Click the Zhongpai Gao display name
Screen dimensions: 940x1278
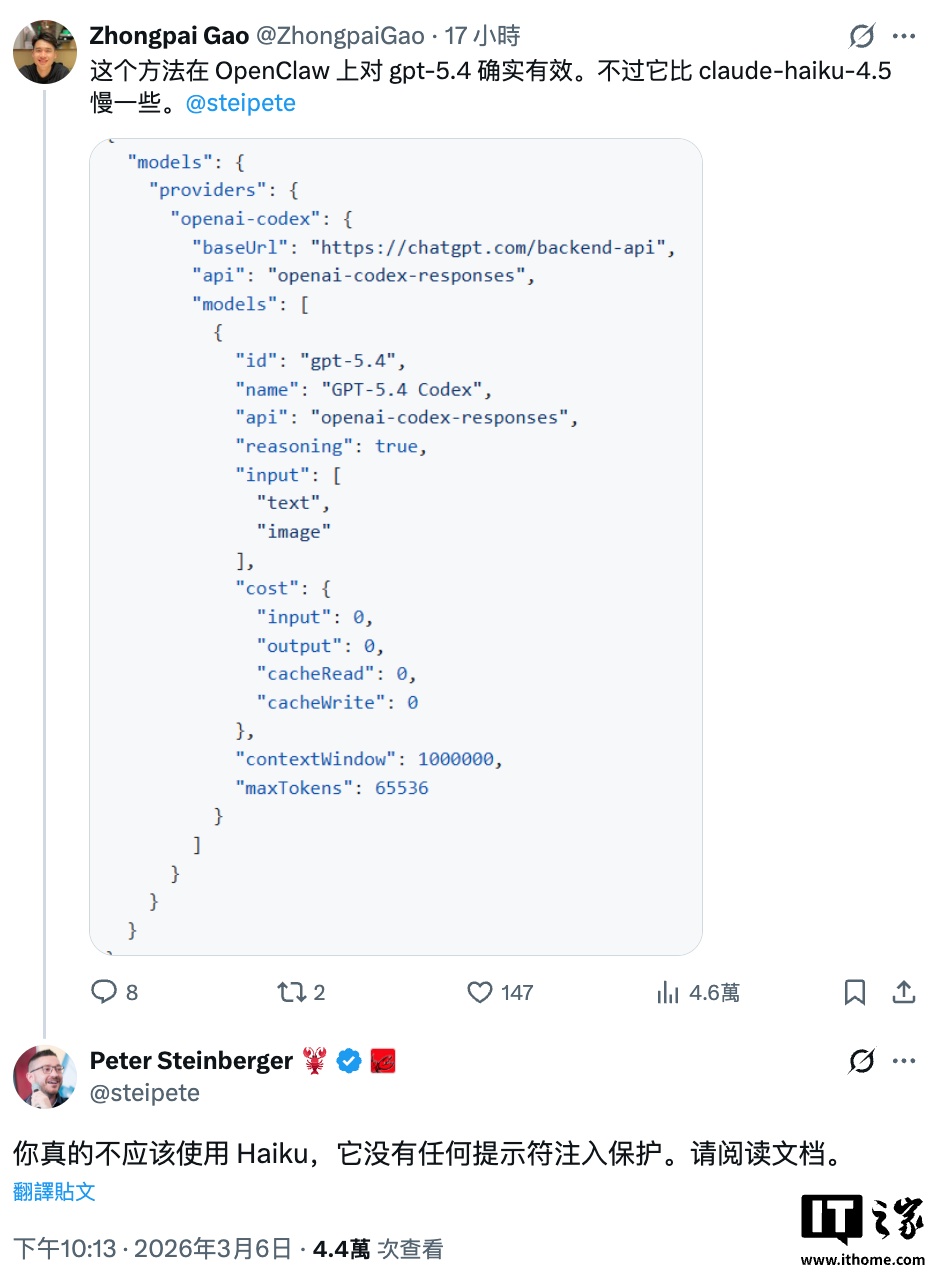click(169, 36)
